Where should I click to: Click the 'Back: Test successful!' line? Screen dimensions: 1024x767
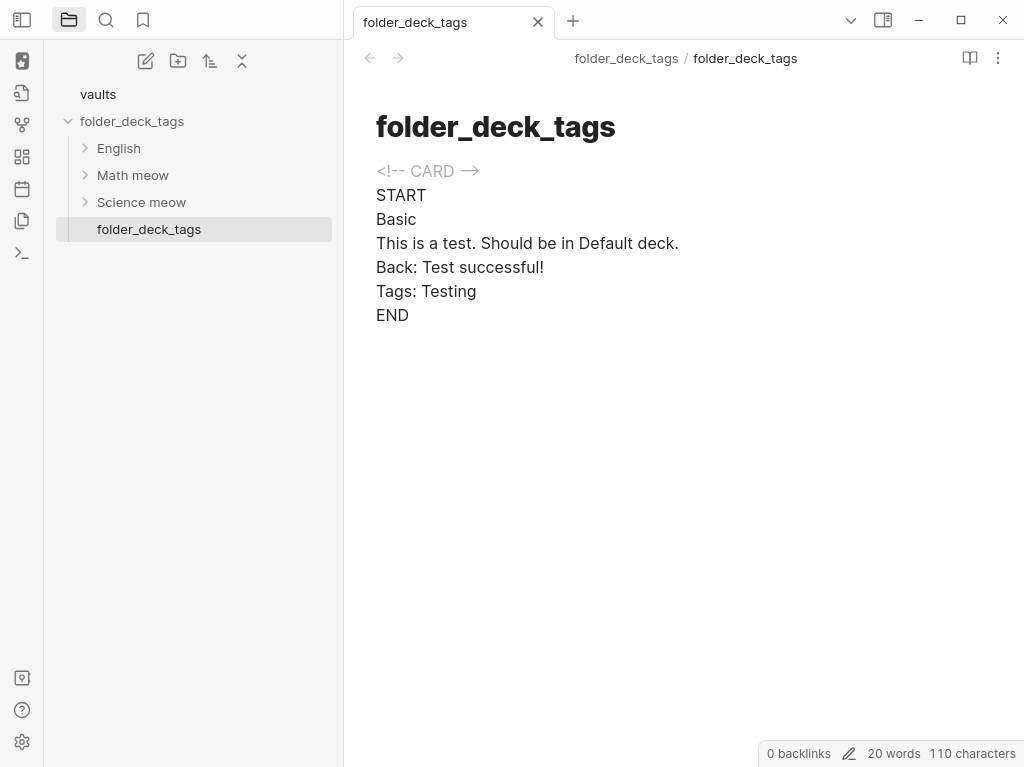[460, 267]
